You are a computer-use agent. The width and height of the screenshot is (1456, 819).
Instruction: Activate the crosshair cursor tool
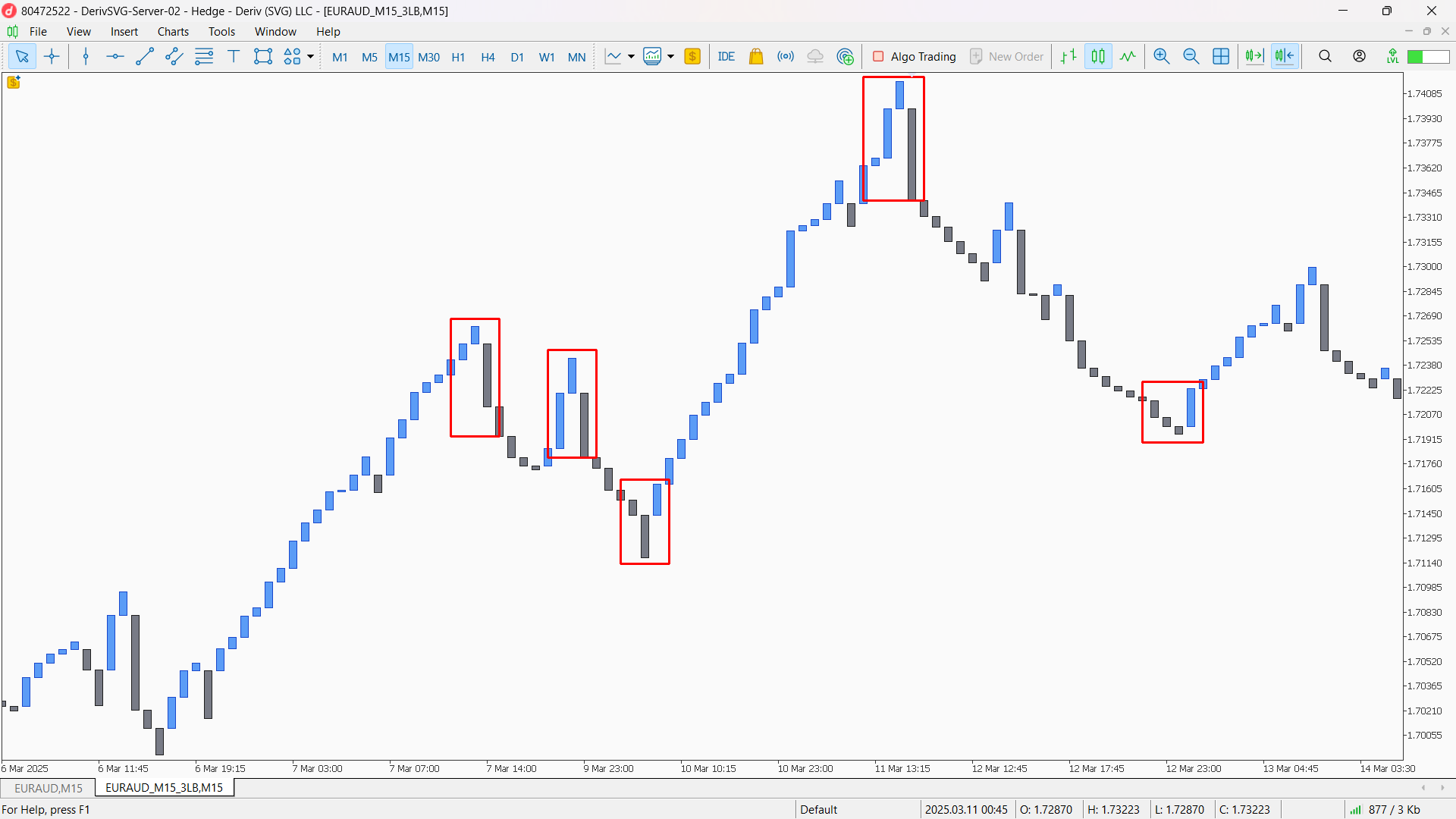(x=52, y=57)
